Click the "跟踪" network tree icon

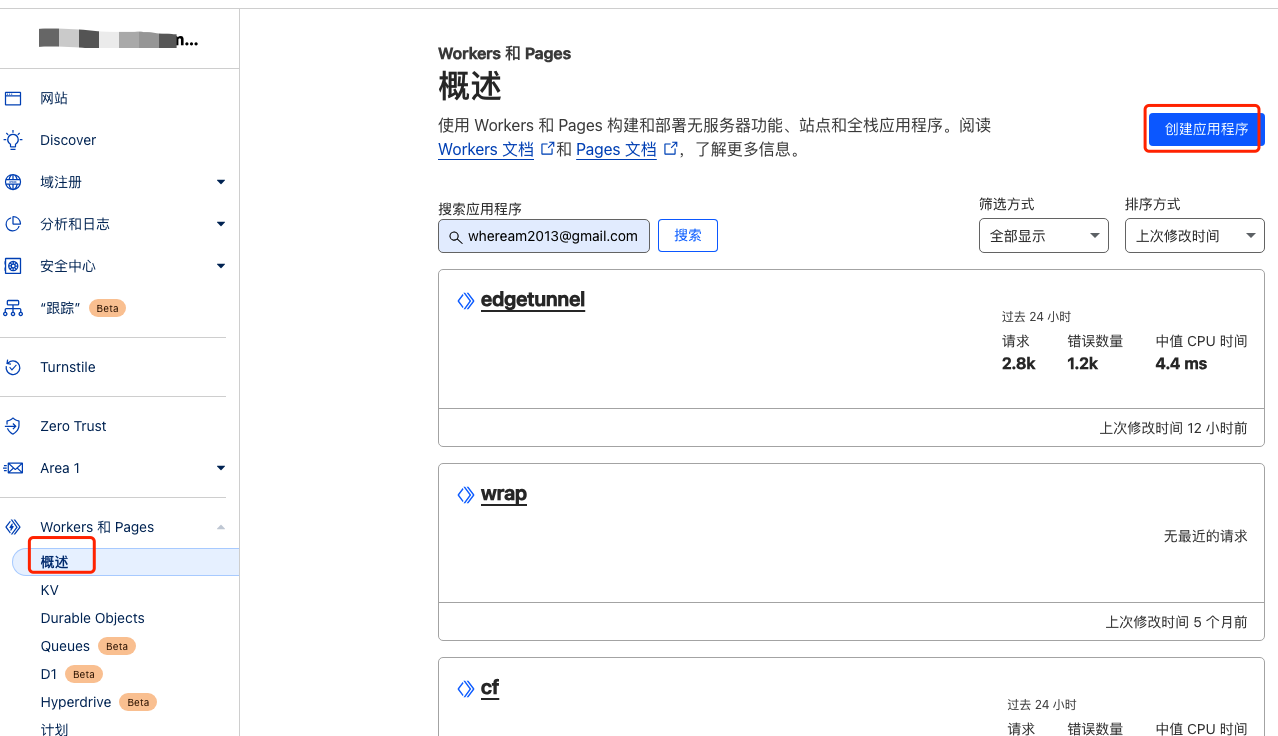(13, 308)
